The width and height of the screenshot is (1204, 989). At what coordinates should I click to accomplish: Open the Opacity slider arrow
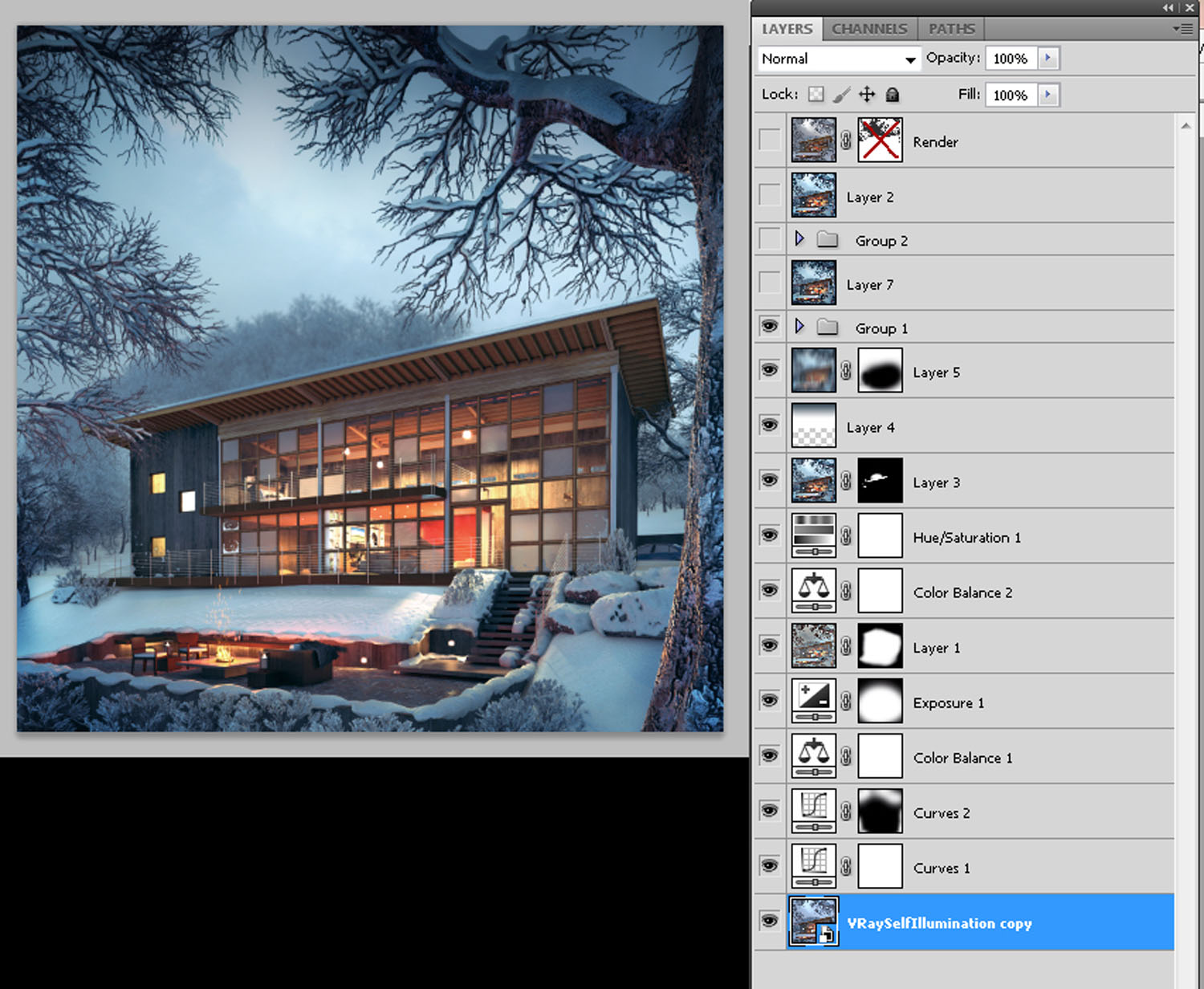[1048, 59]
